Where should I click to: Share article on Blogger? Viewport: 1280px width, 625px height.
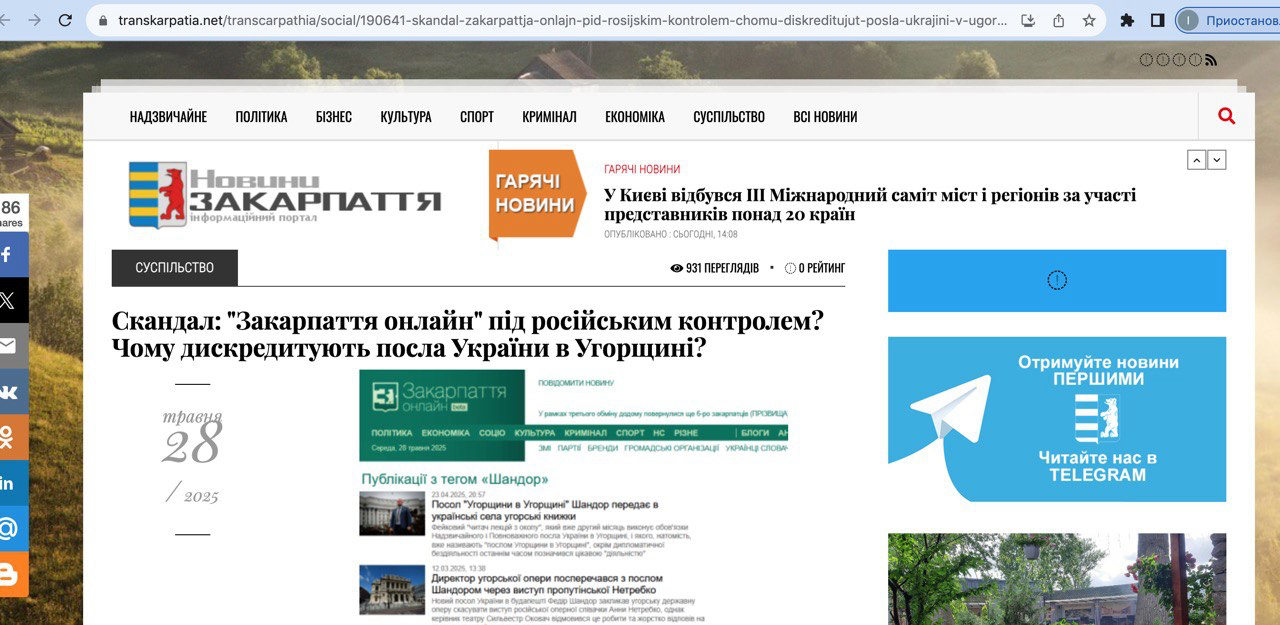[14, 575]
